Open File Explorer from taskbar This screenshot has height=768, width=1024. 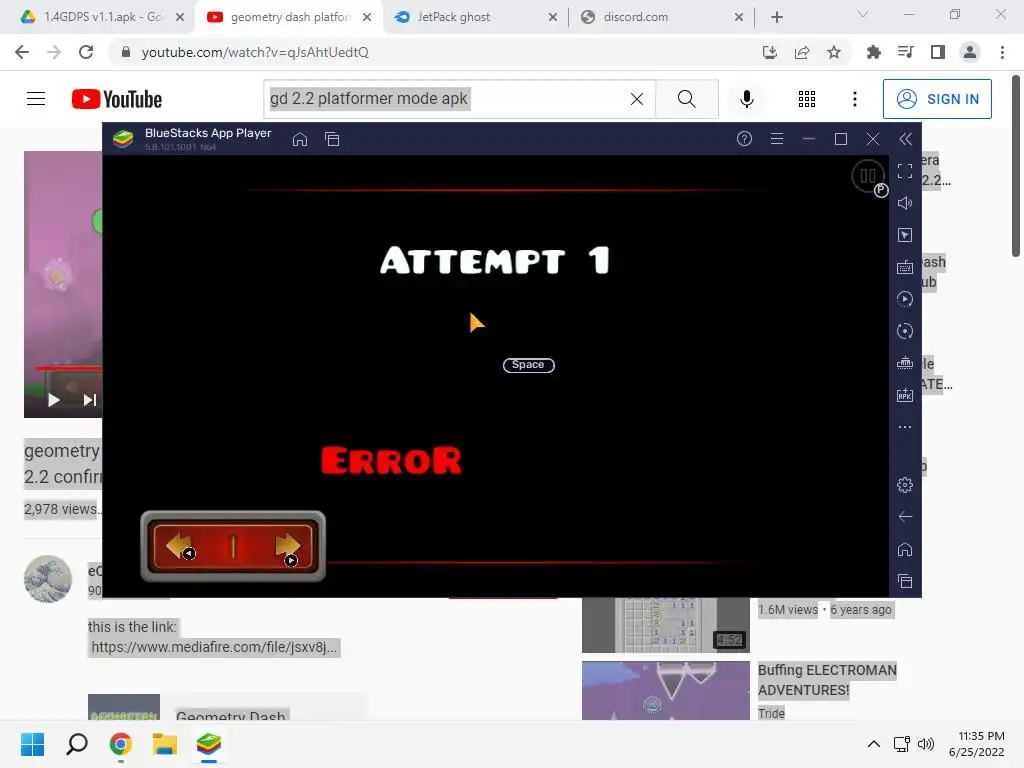(165, 744)
